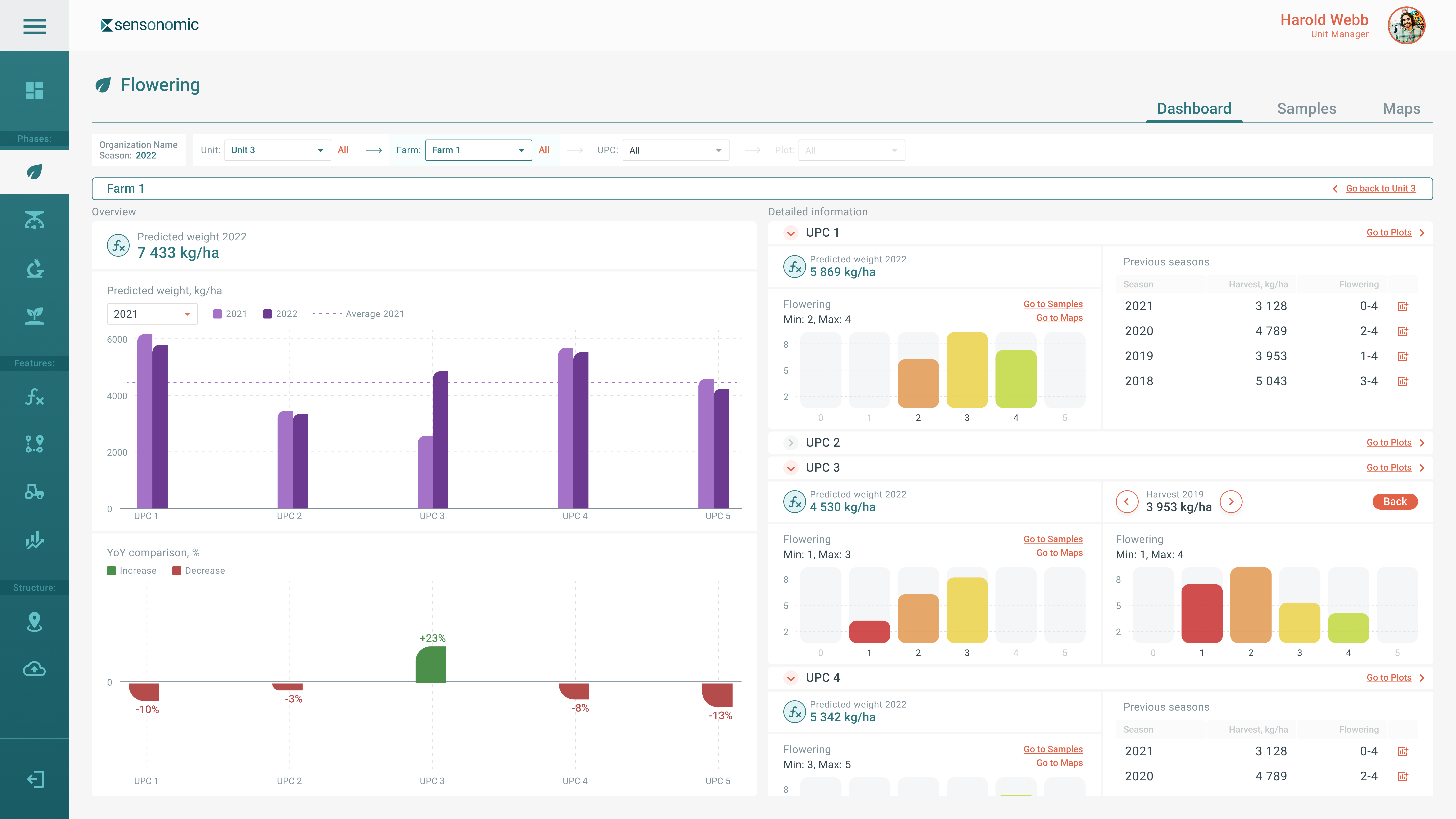Open the 2021 year comparison dropdown
Screen dimensions: 1456x819
click(x=152, y=314)
